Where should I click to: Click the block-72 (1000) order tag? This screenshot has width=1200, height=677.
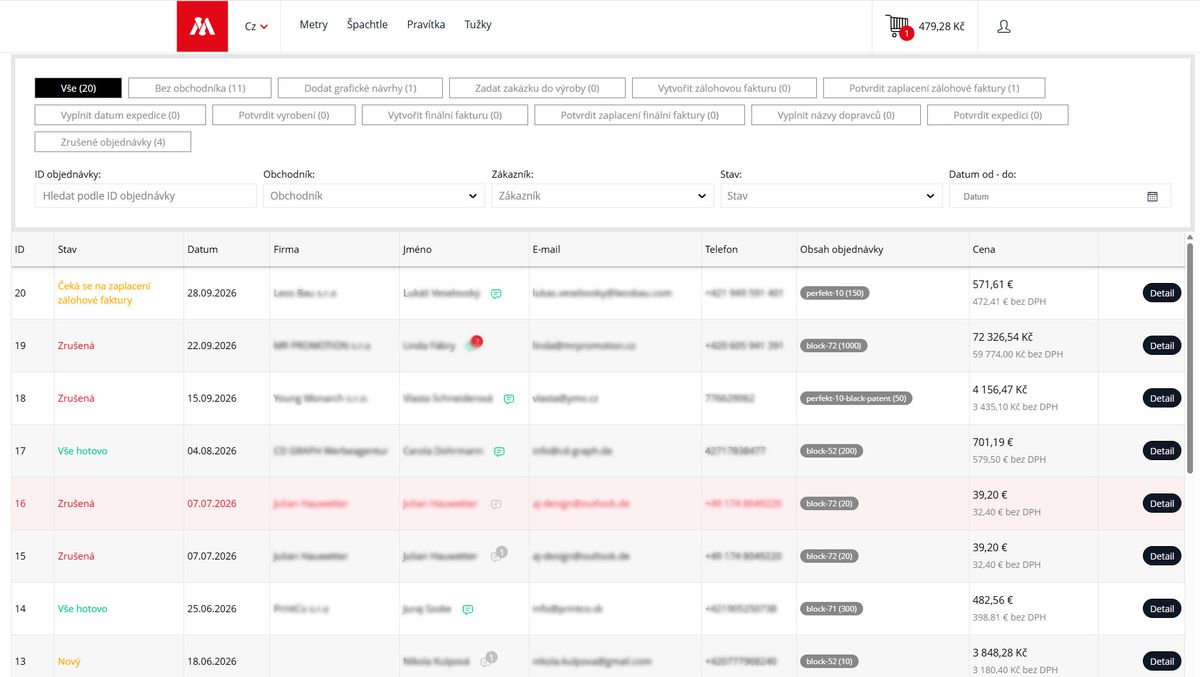[834, 346]
